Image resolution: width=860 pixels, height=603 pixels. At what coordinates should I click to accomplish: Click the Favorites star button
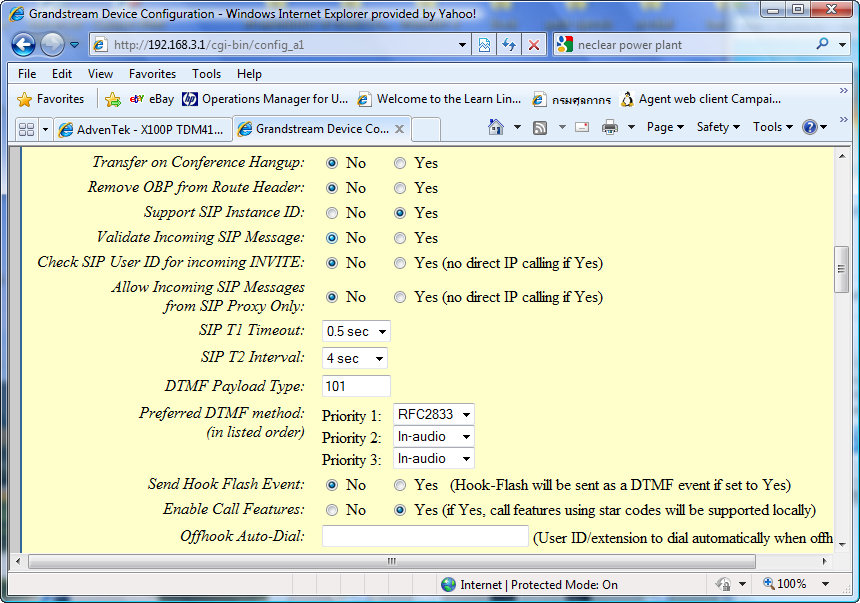(x=50, y=99)
